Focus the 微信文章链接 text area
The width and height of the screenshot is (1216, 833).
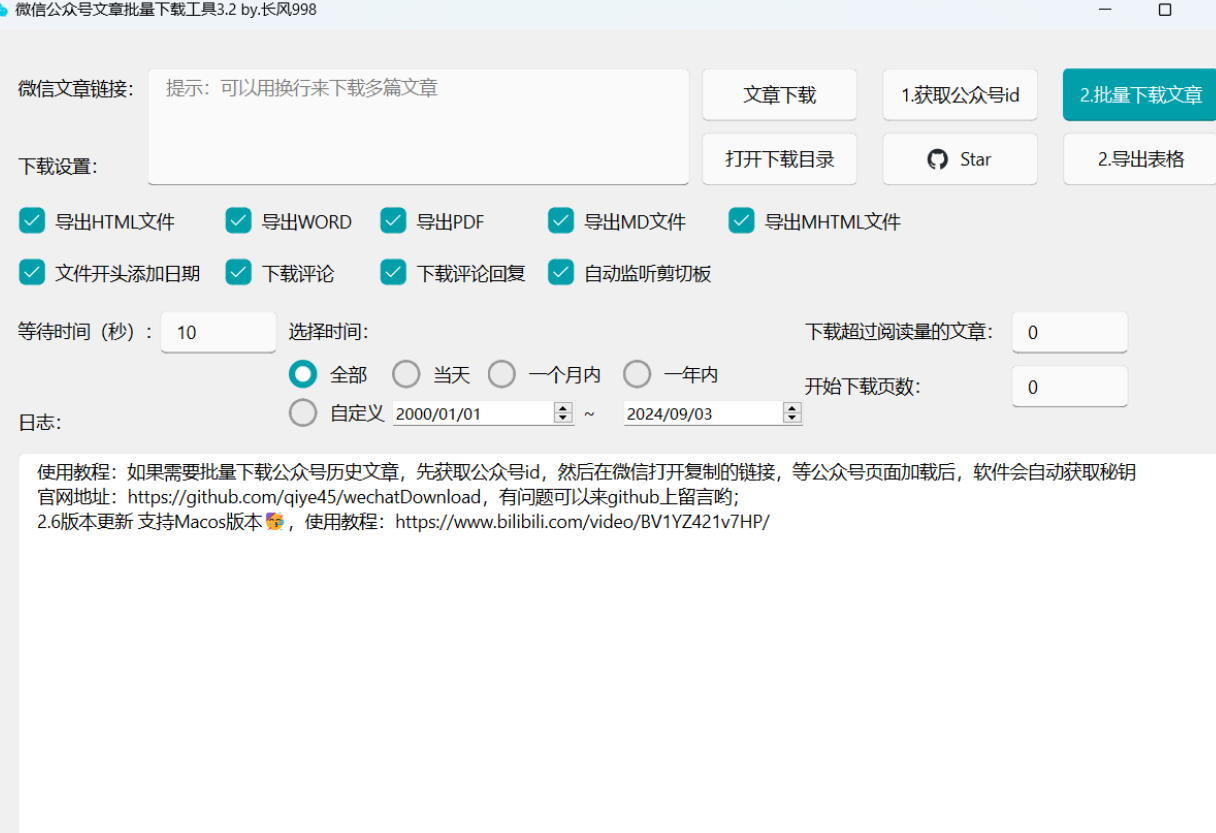pyautogui.click(x=418, y=127)
